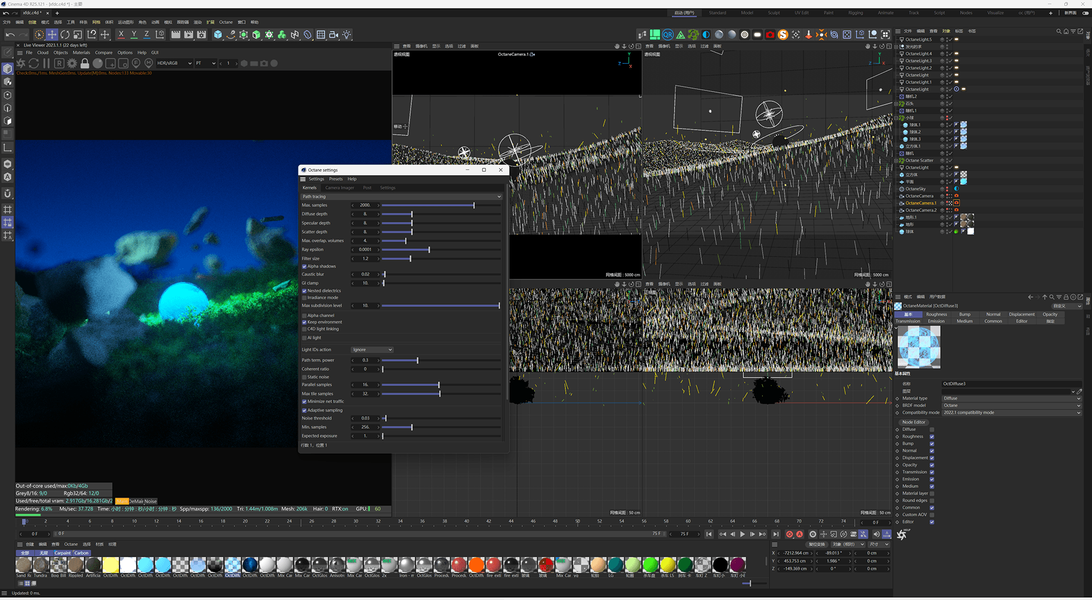This screenshot has height=600, width=1092.
Task: Select Octane Scatter in the object manager
Action: [919, 160]
